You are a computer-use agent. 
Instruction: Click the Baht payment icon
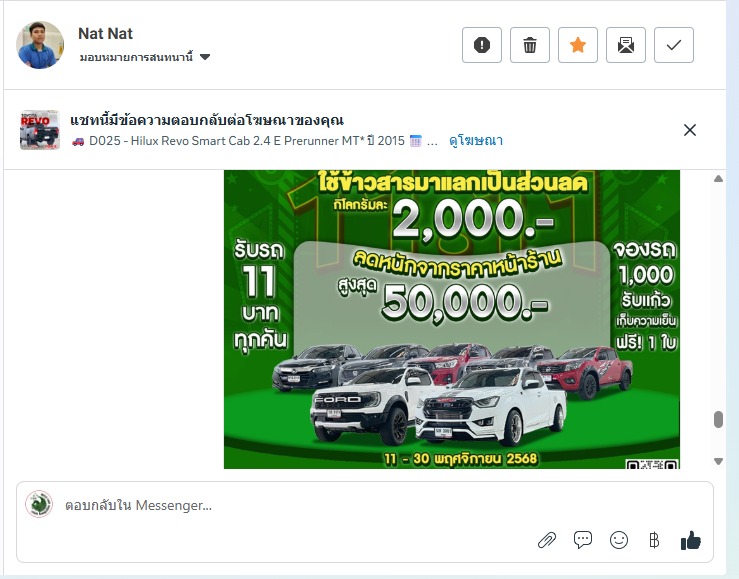[654, 540]
